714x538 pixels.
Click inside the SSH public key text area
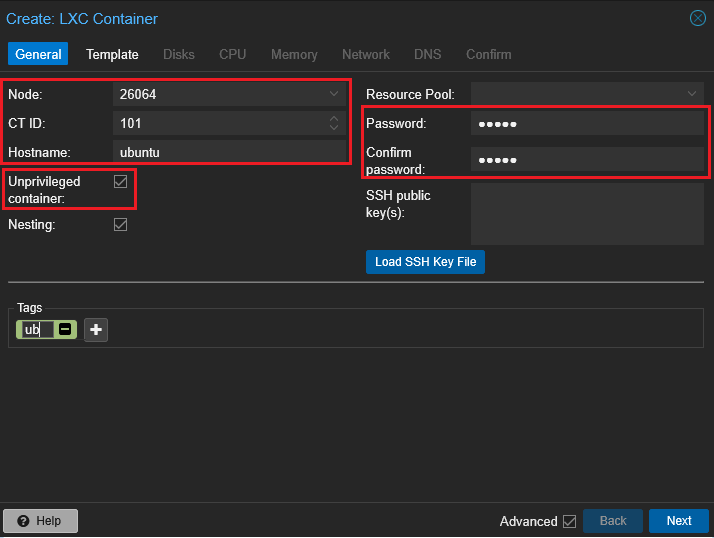[x=587, y=213]
